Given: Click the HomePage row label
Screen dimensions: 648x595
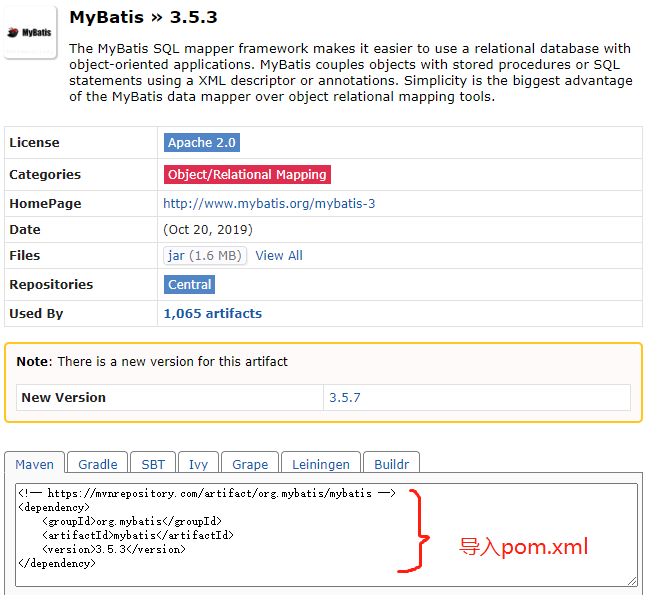Looking at the screenshot, I should 45,204.
